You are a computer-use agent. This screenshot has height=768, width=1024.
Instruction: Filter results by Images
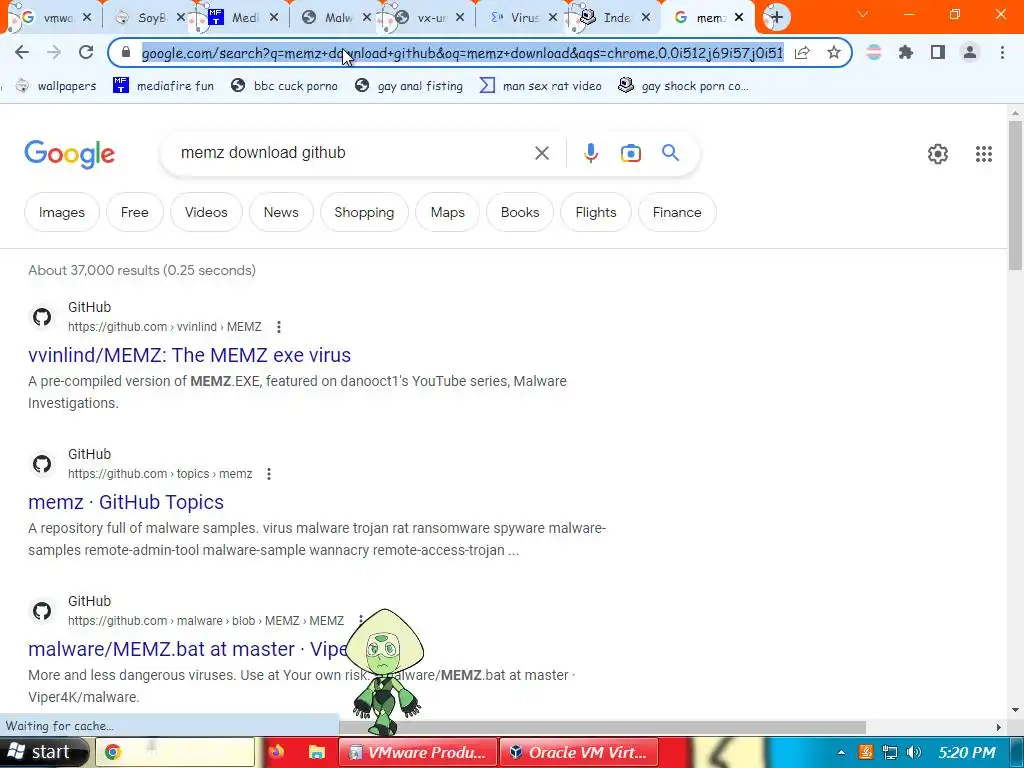(62, 212)
